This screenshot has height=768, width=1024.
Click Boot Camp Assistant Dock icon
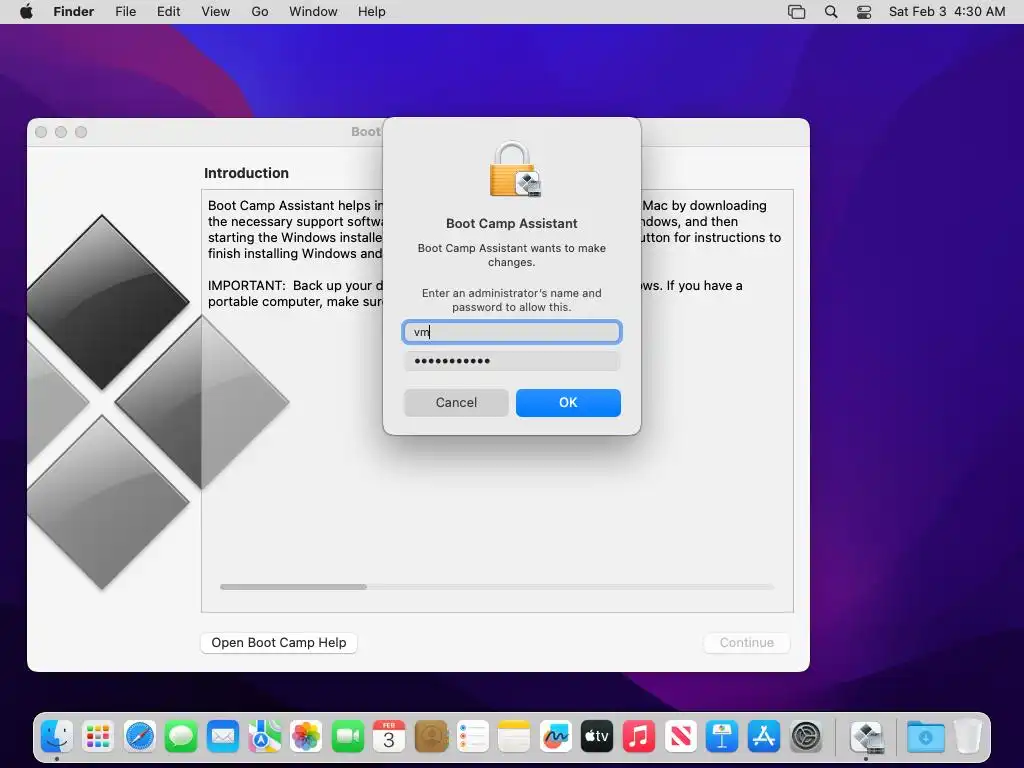[x=867, y=737]
